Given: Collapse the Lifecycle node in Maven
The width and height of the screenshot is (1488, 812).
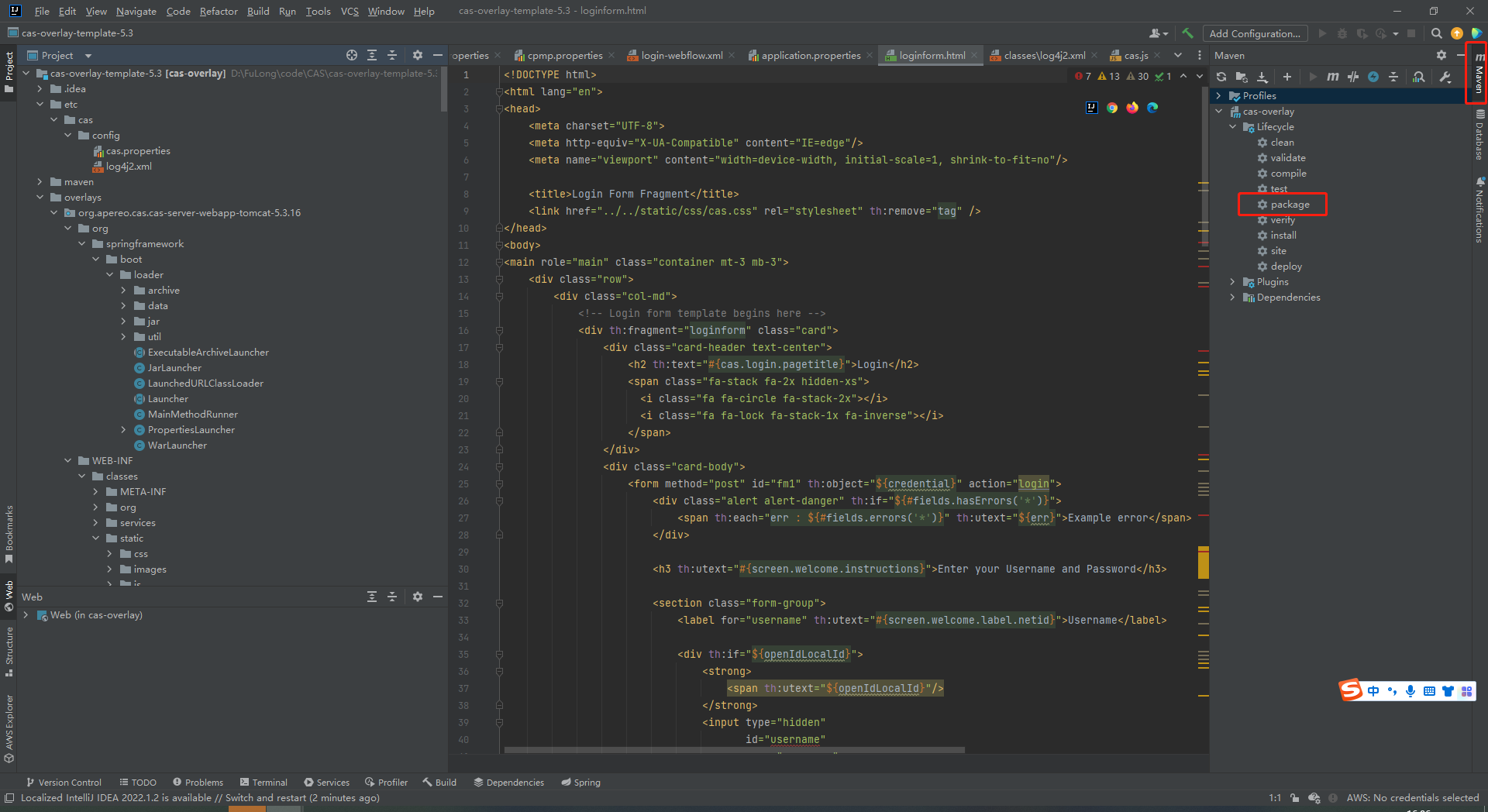Looking at the screenshot, I should coord(1233,127).
